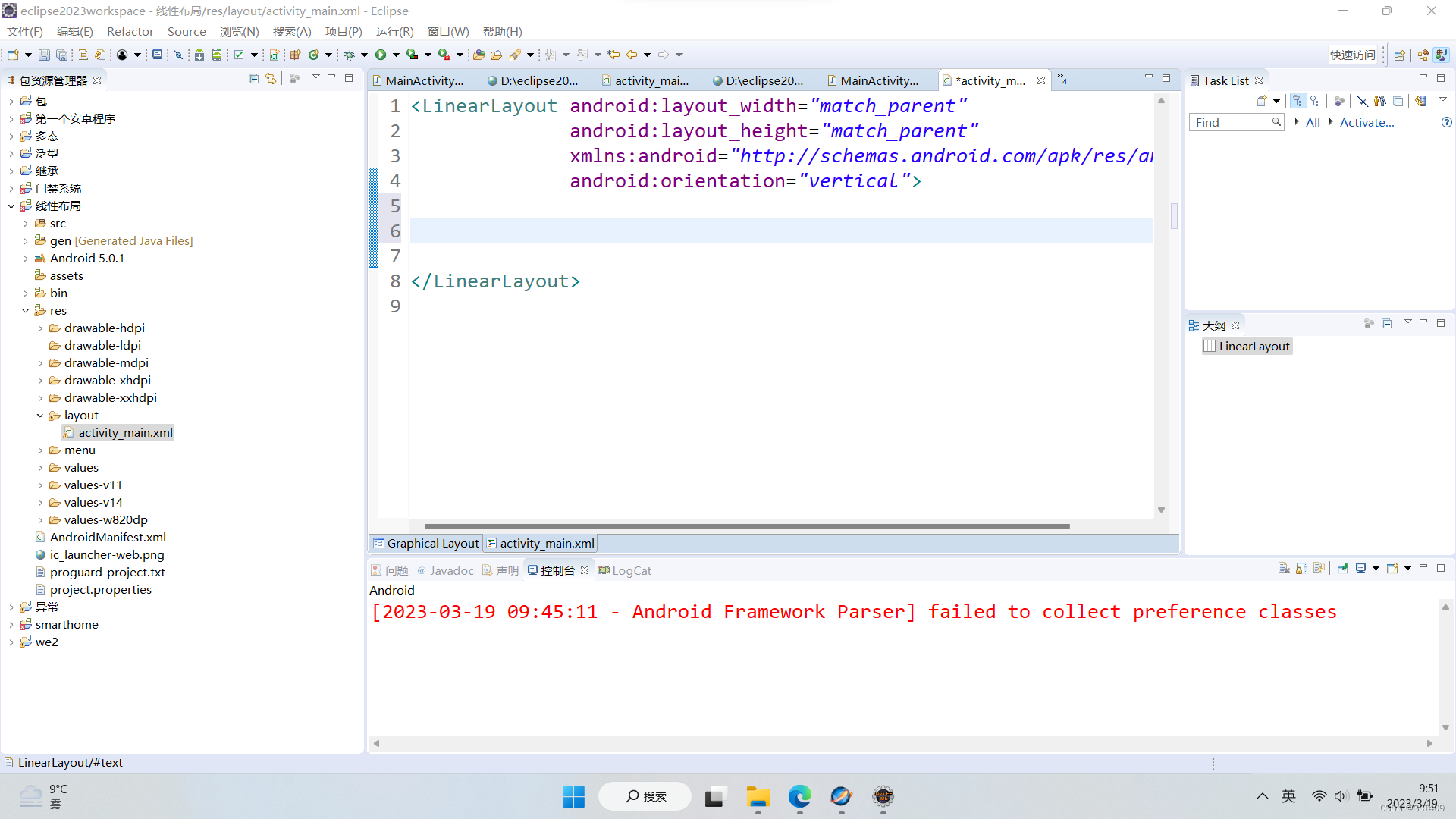
Task: Click New Task icon in Task List
Action: tap(1262, 101)
